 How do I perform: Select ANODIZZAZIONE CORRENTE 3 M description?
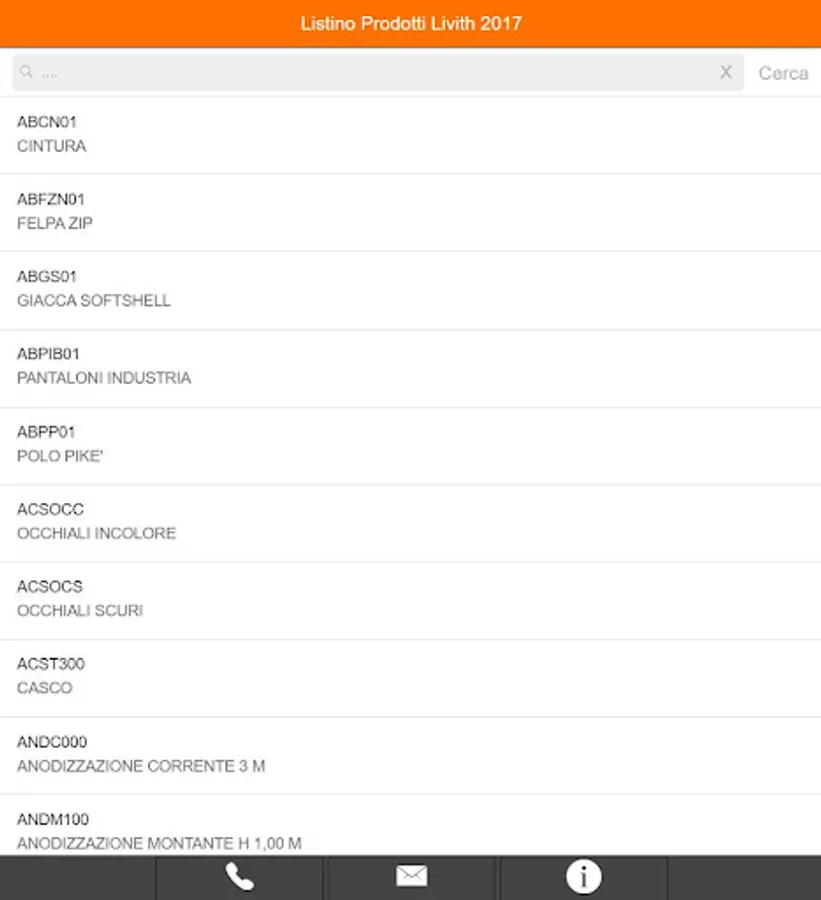click(141, 766)
